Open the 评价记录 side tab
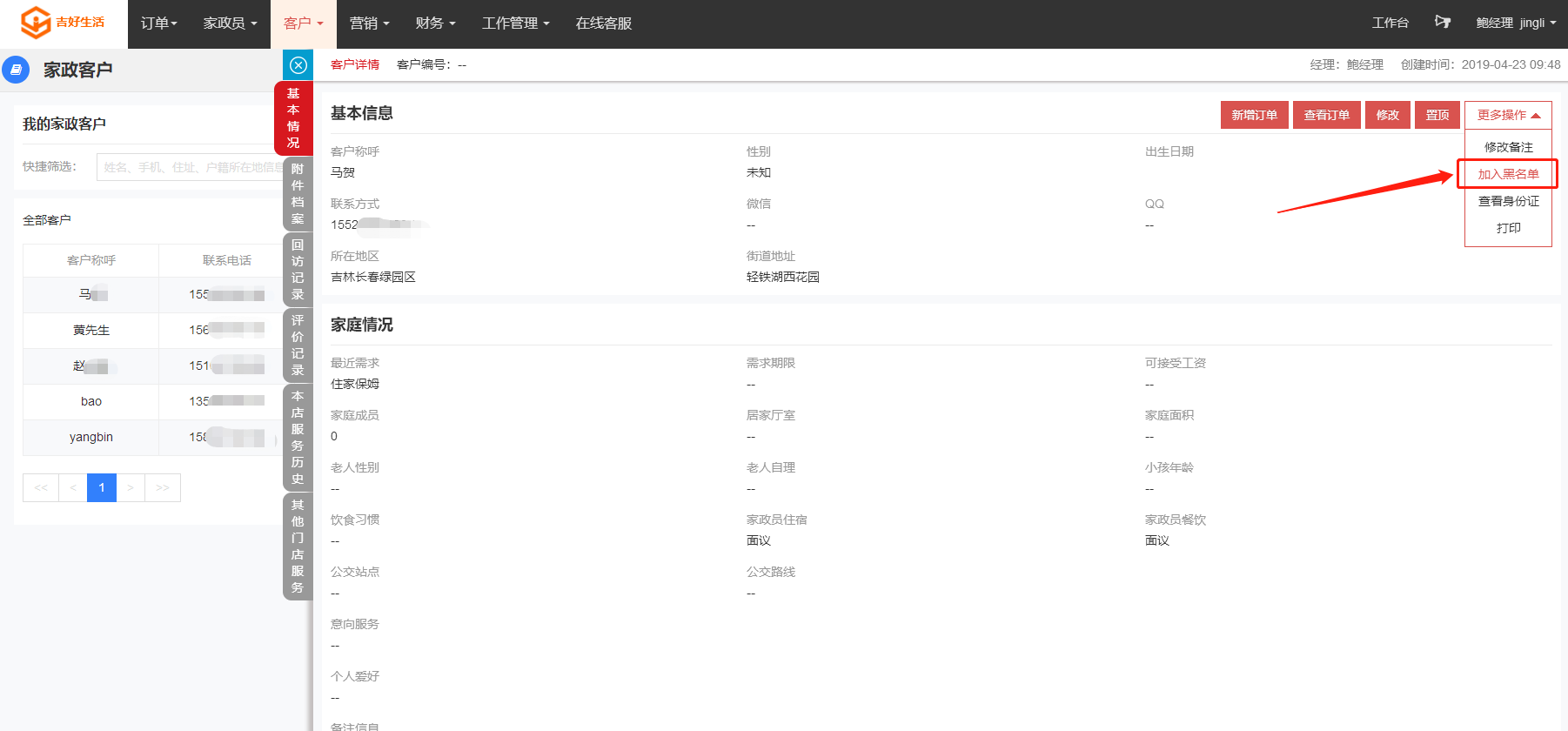Screen dimensions: 1568x731 tap(298, 345)
